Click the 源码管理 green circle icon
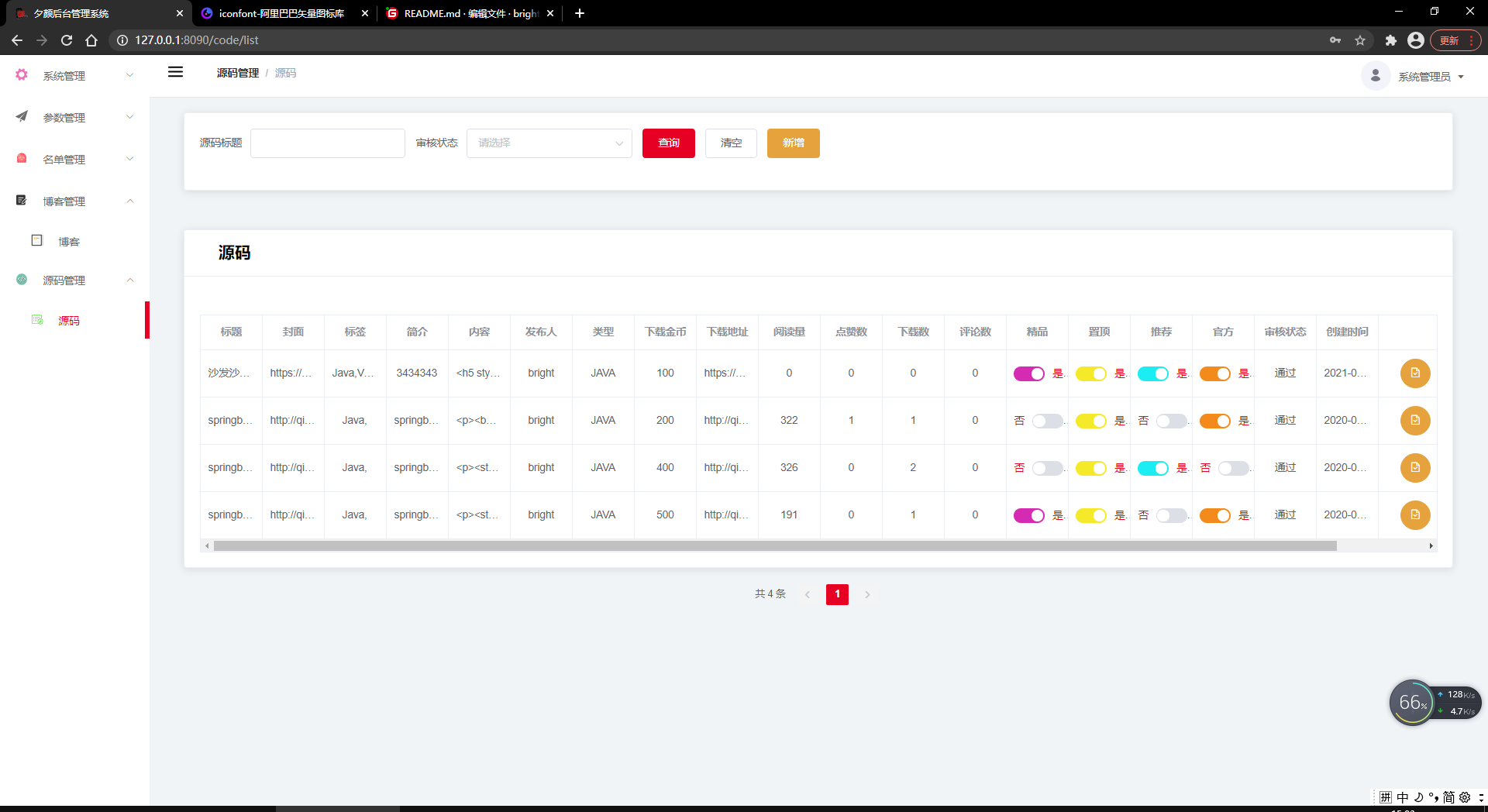Screen dimensions: 1488x812 [x=22, y=279]
